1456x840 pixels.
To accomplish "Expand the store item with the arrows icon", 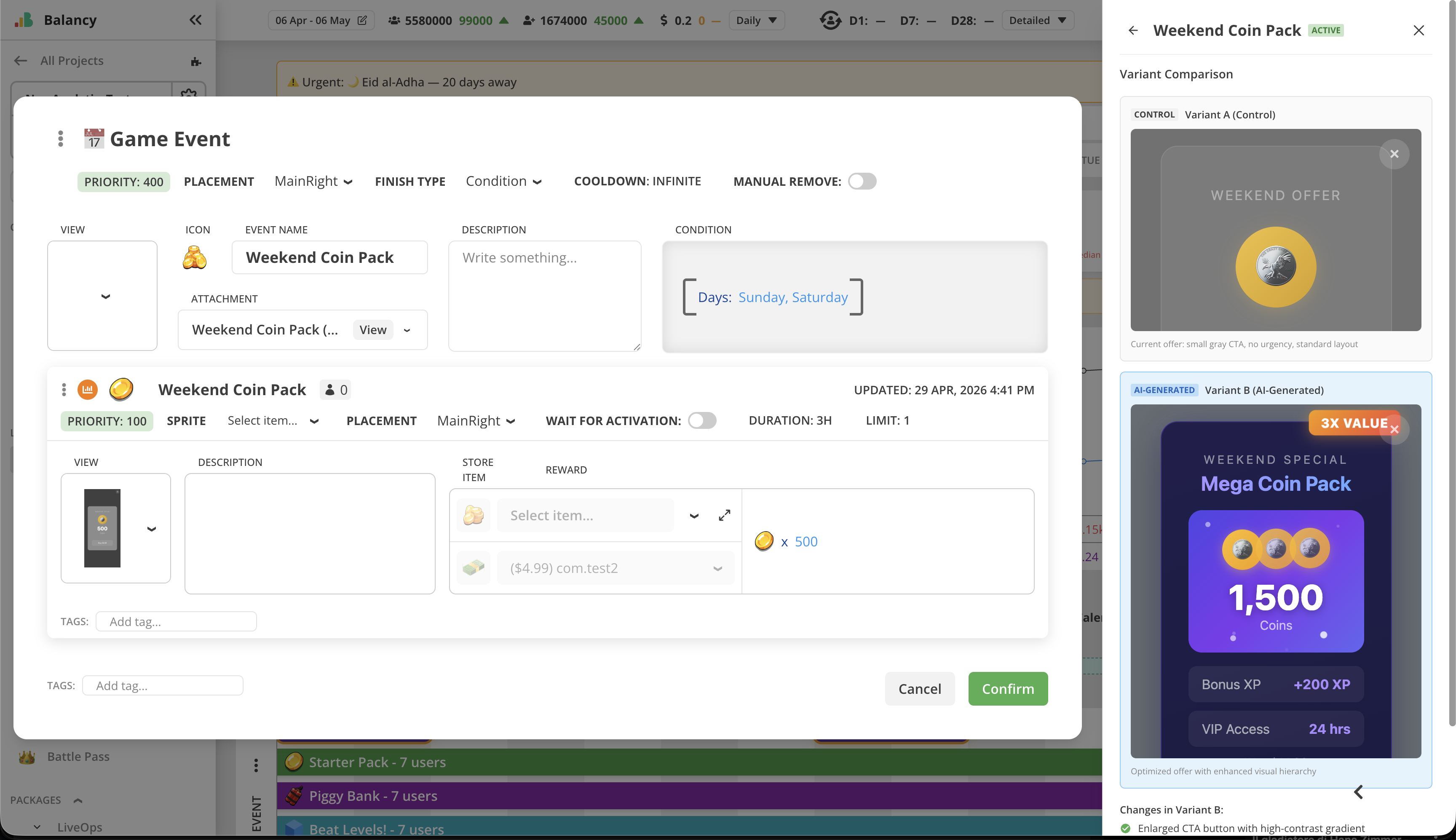I will [725, 515].
